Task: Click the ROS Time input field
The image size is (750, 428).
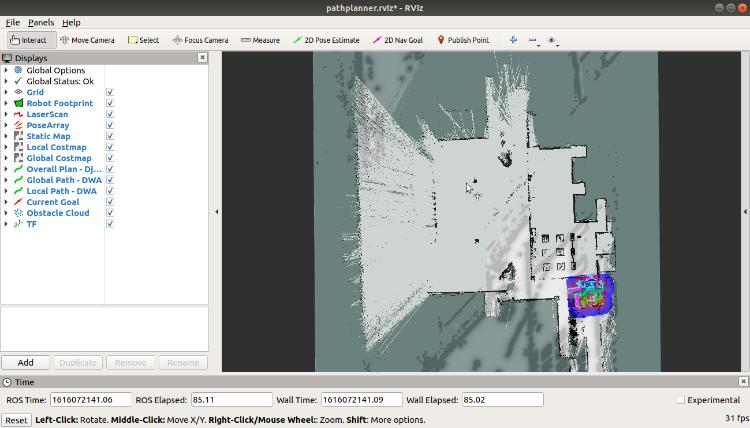Action: pos(90,400)
